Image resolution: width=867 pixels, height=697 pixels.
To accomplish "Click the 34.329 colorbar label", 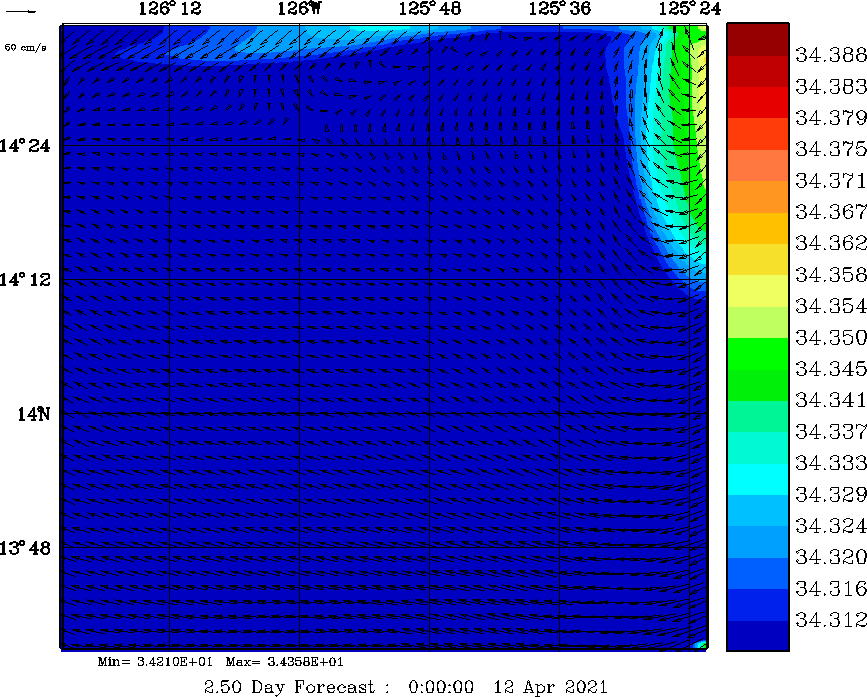I will pos(831,494).
